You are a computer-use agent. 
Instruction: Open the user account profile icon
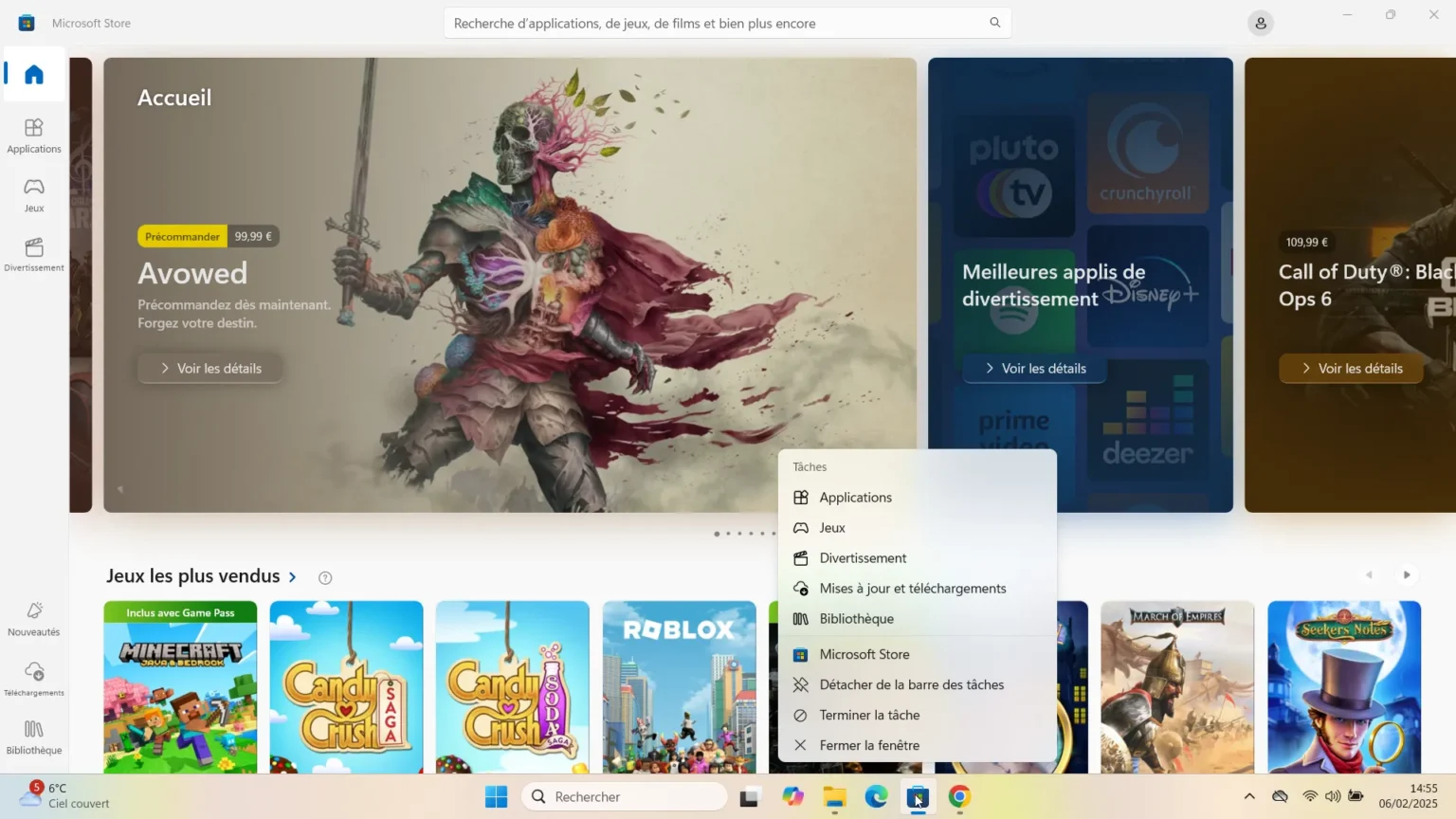tap(1260, 24)
